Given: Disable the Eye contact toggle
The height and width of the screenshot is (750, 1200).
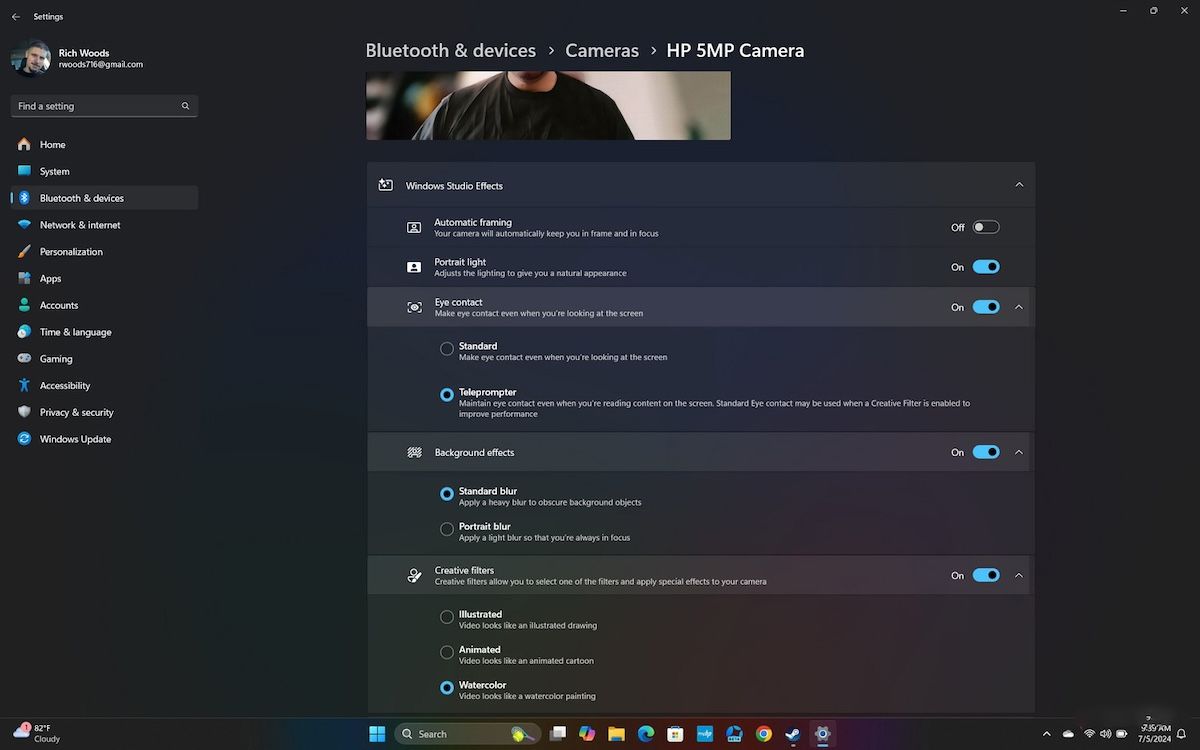Looking at the screenshot, I should [986, 307].
